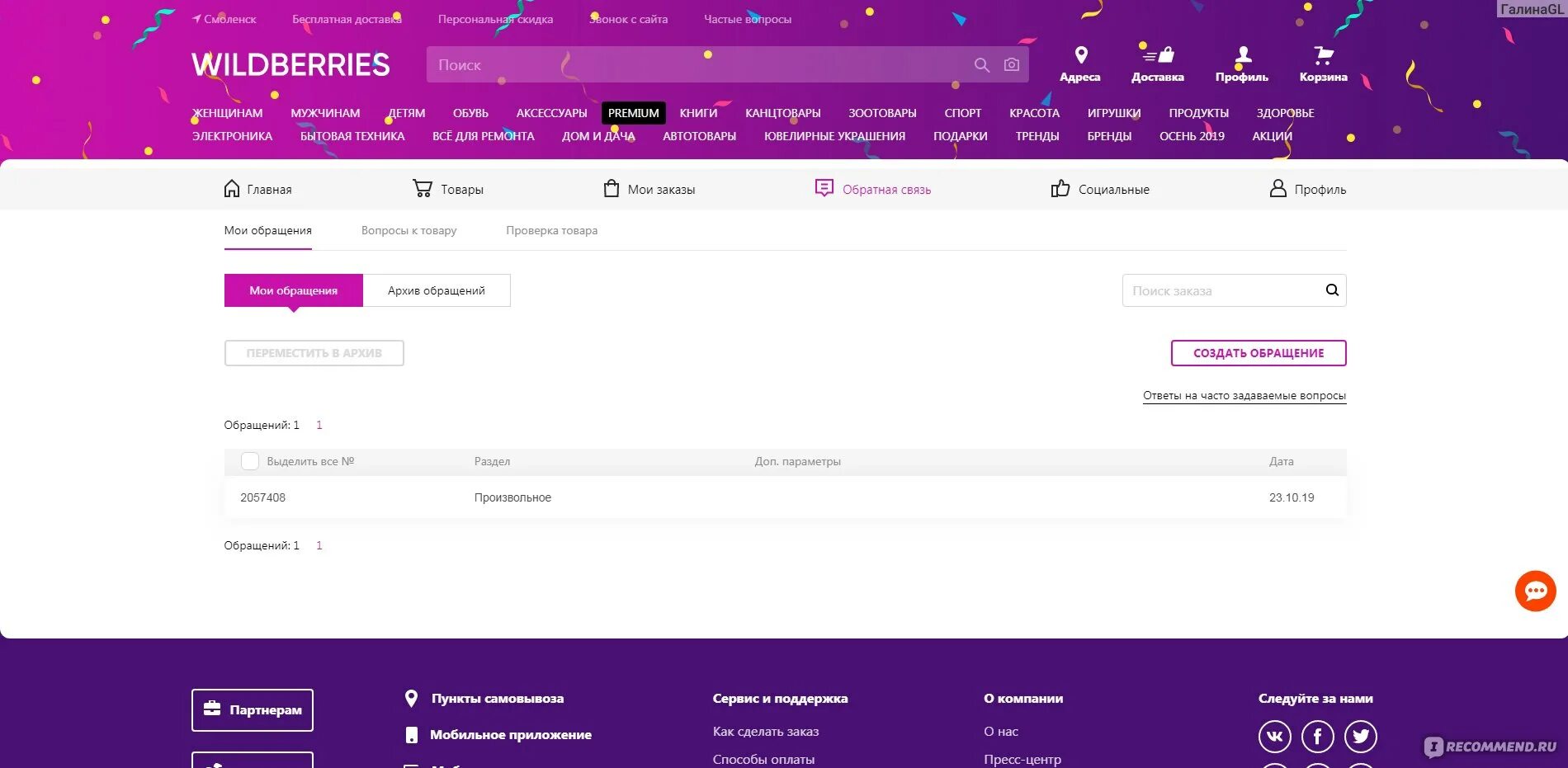The image size is (1568, 768).
Task: Open the Facebook social icon
Action: (1318, 737)
